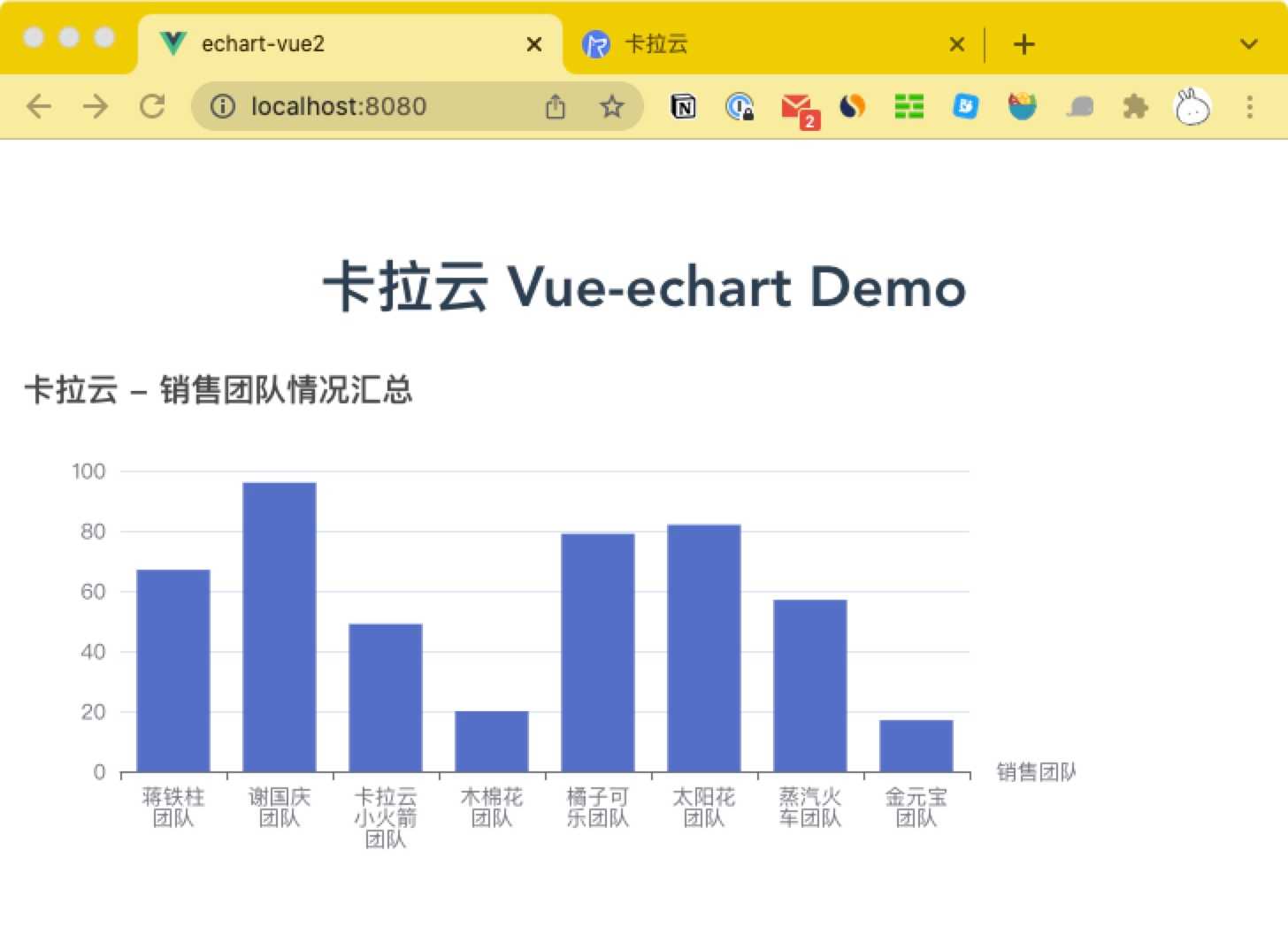Click the y-axis value 80
1288x927 pixels.
point(93,532)
